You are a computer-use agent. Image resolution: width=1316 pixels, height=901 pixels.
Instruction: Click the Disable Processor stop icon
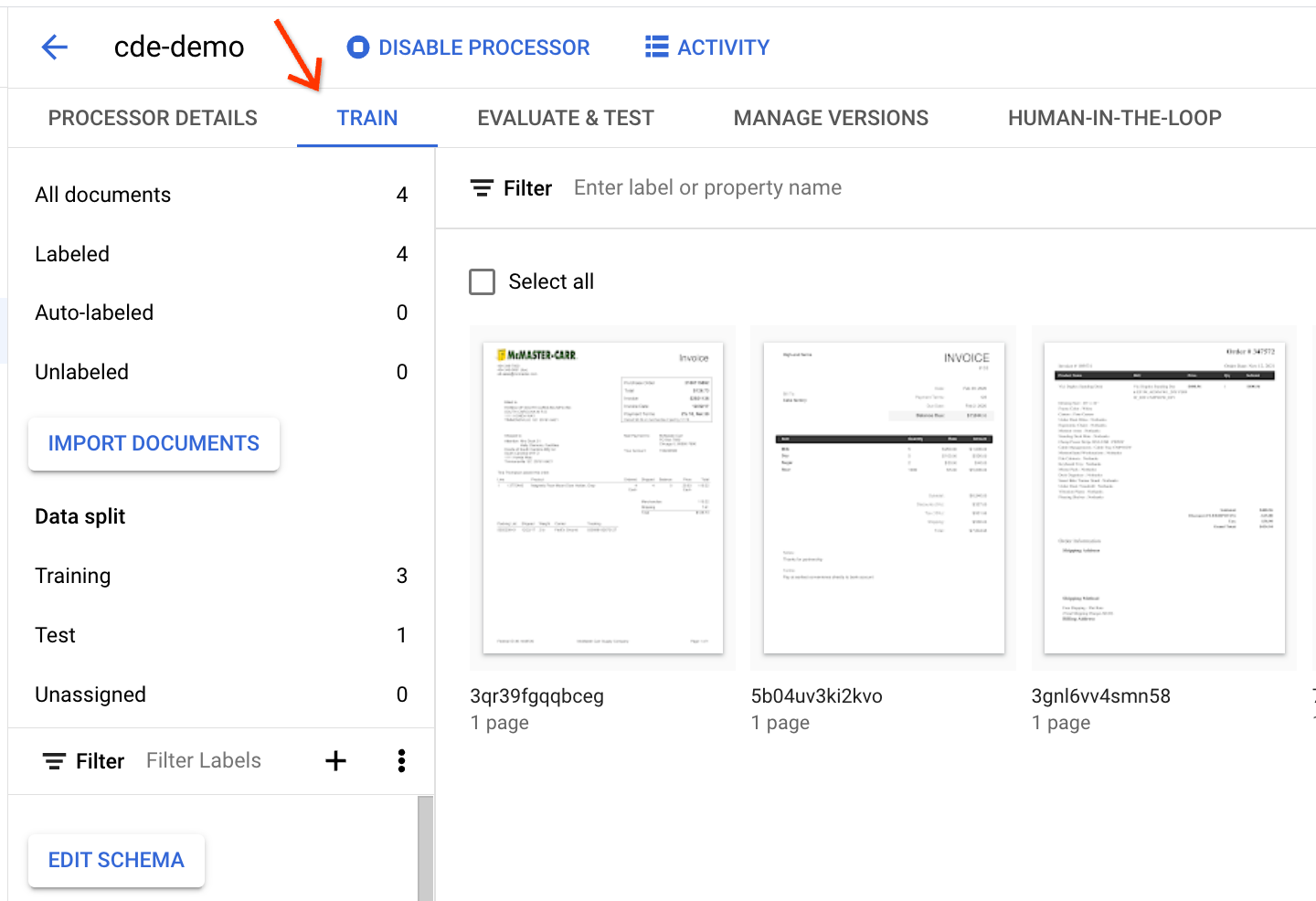click(x=358, y=48)
